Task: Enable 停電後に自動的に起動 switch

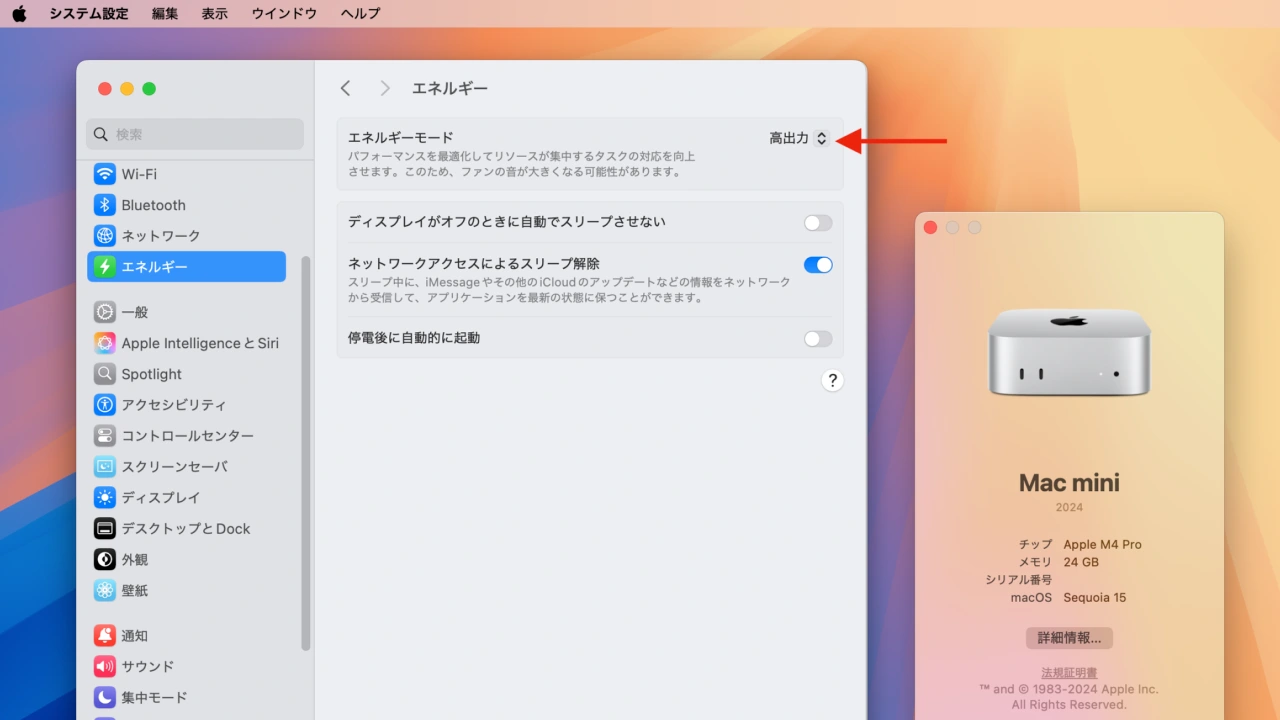Action: pos(817,339)
